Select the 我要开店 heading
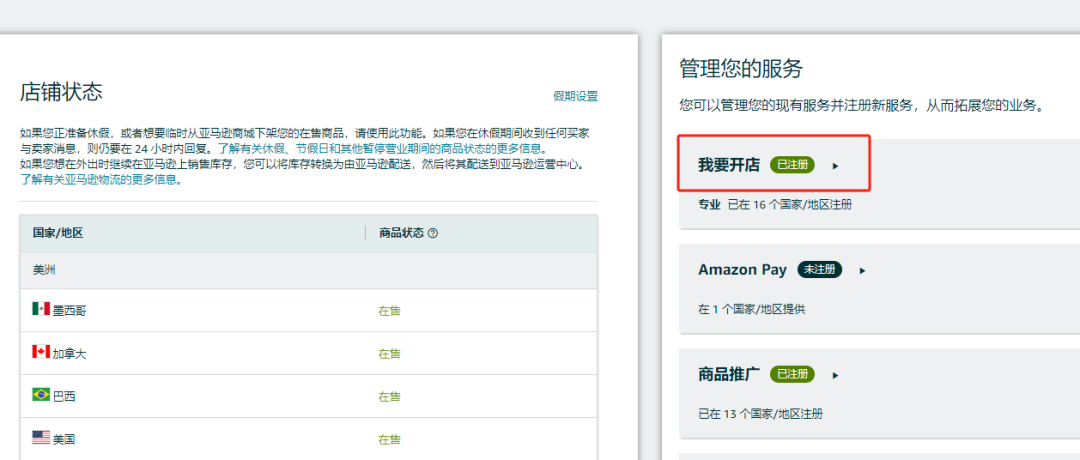Screen dimensions: 1080x460 click(x=729, y=165)
